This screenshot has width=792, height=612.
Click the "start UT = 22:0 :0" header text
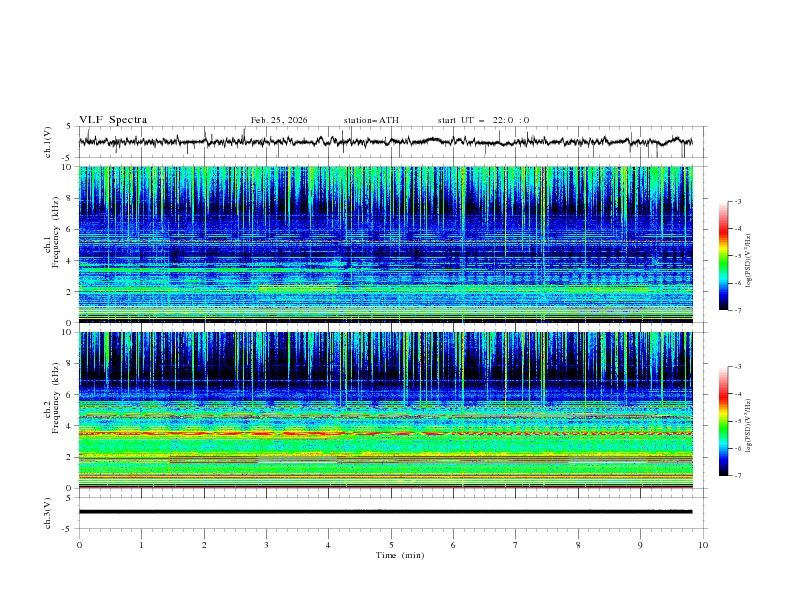tap(483, 120)
